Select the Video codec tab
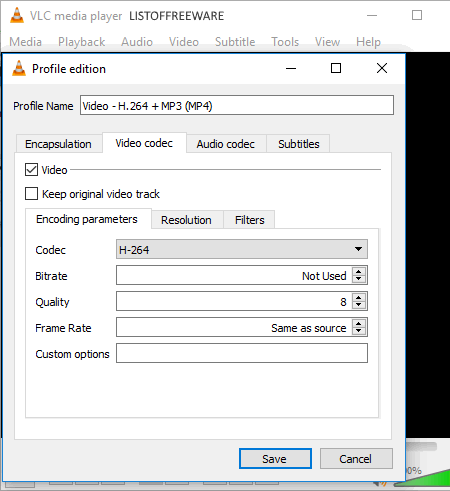 click(x=144, y=143)
